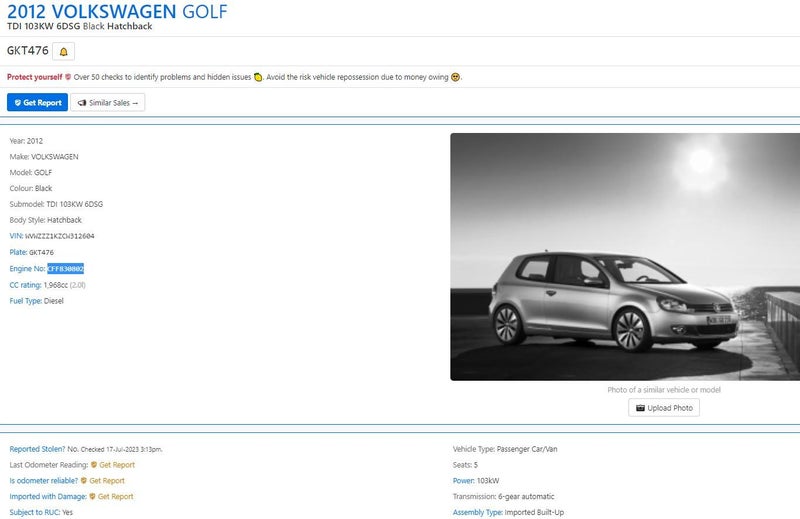This screenshot has height=519, width=800.
Task: Click the lemon emoji icon in warning line
Action: pyautogui.click(x=258, y=77)
